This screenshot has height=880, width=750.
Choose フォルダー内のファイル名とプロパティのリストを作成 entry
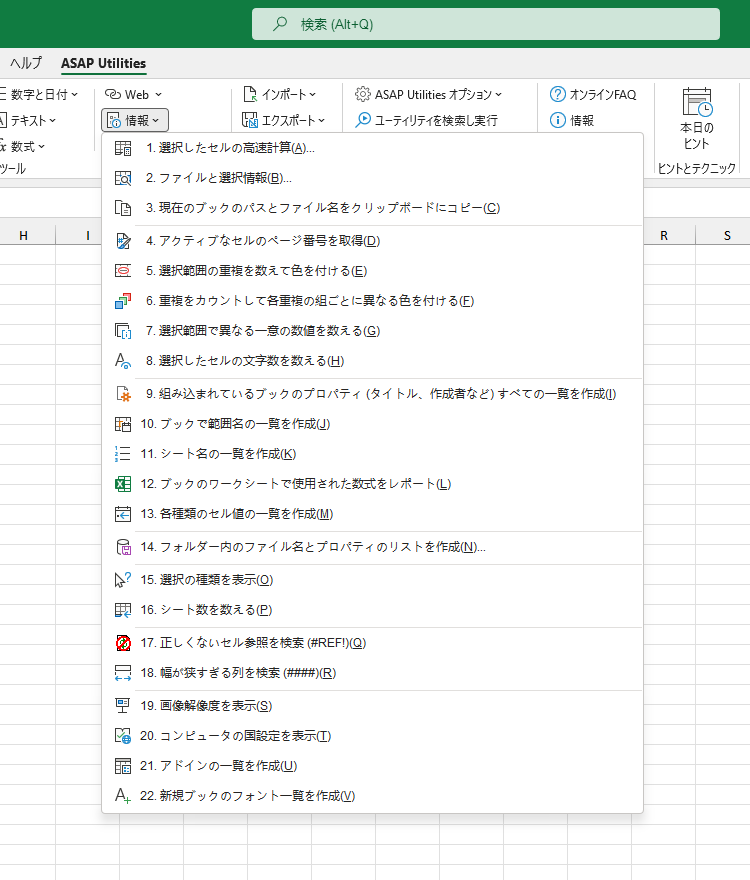[x=372, y=547]
